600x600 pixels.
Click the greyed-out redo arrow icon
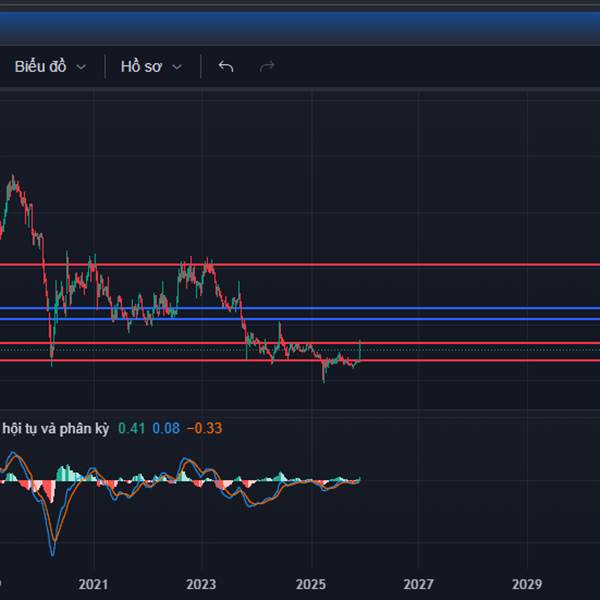pos(267,67)
